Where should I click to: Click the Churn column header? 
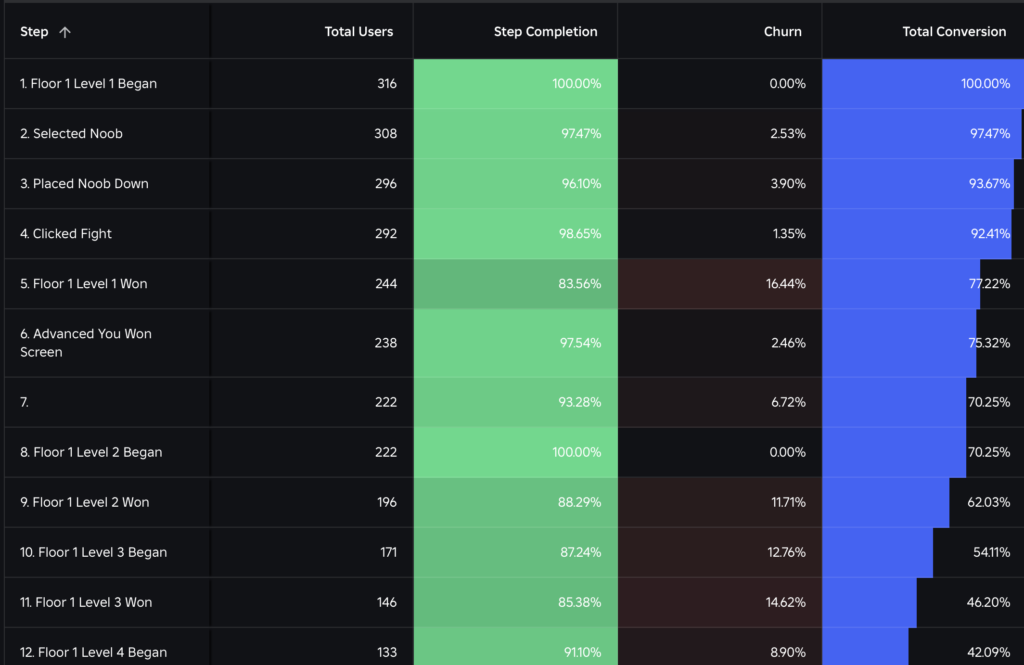pos(782,32)
